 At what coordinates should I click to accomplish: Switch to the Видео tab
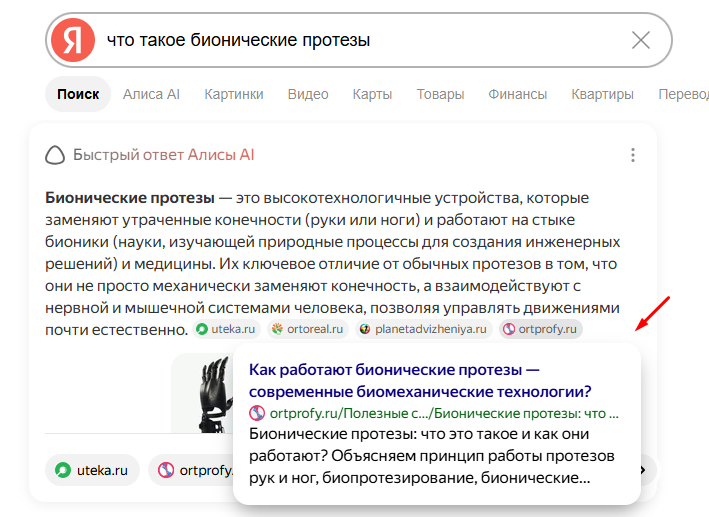click(x=308, y=94)
